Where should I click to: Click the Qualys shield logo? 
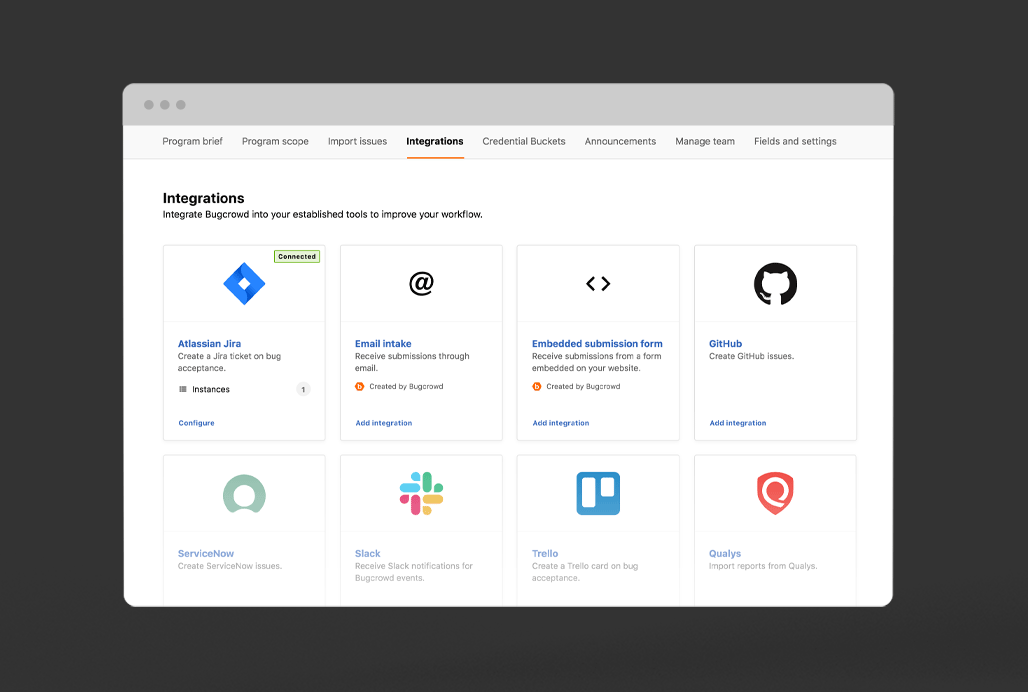pyautogui.click(x=775, y=494)
